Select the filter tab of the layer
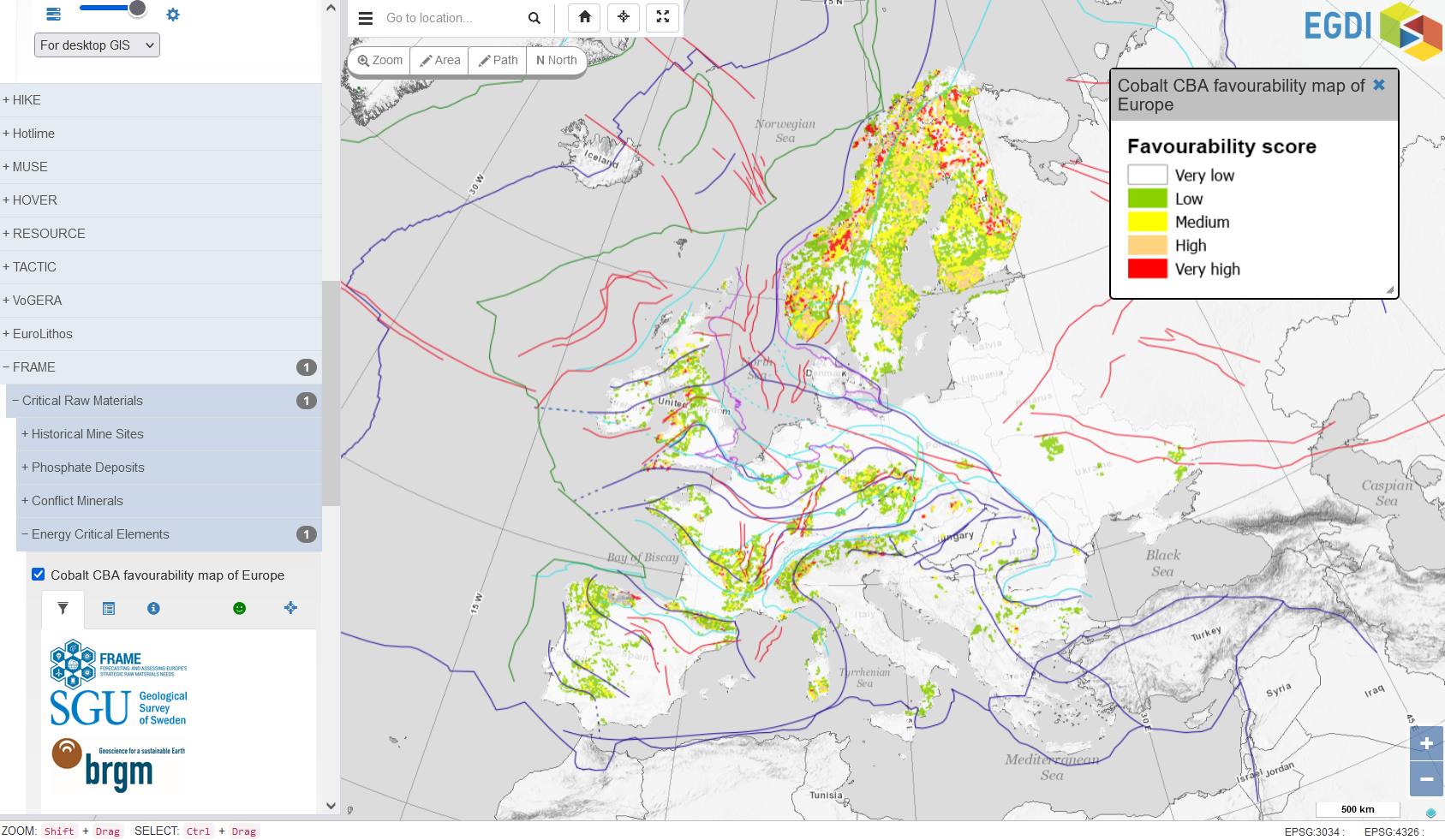Viewport: 1445px width, 840px height. pos(63,609)
